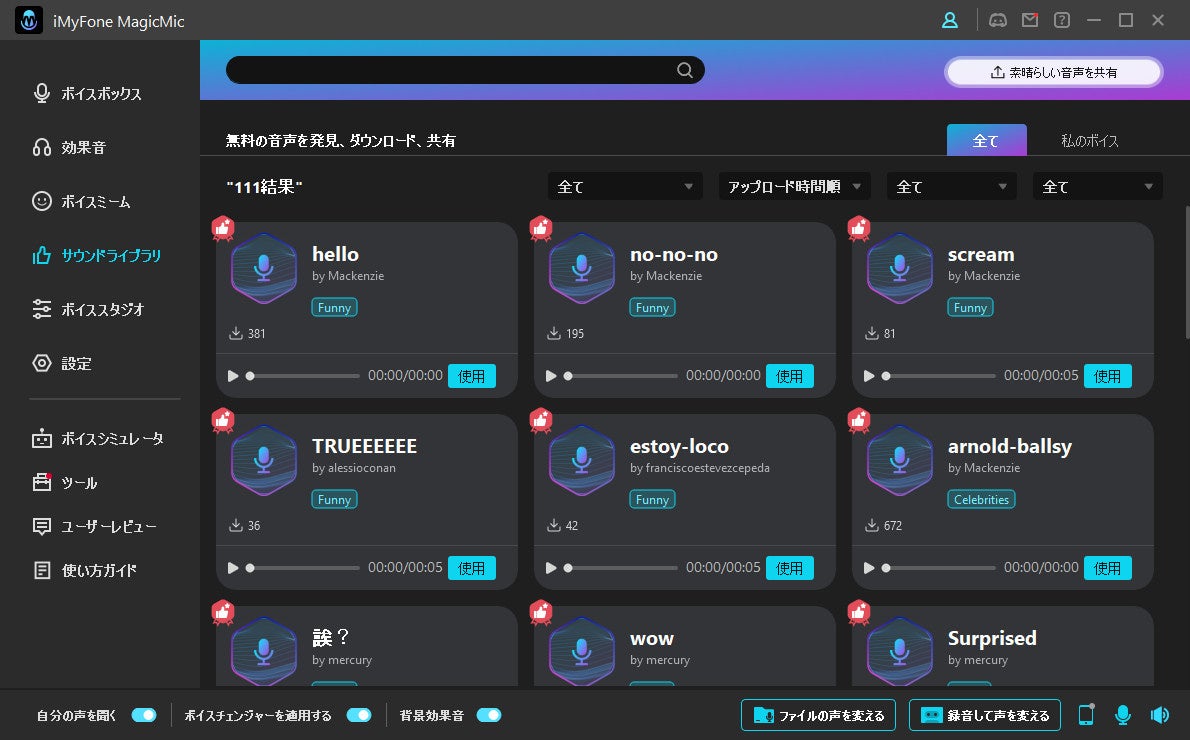Toggle ボイスチェンジャーを適用する switch
The width and height of the screenshot is (1190, 740).
pyautogui.click(x=359, y=715)
